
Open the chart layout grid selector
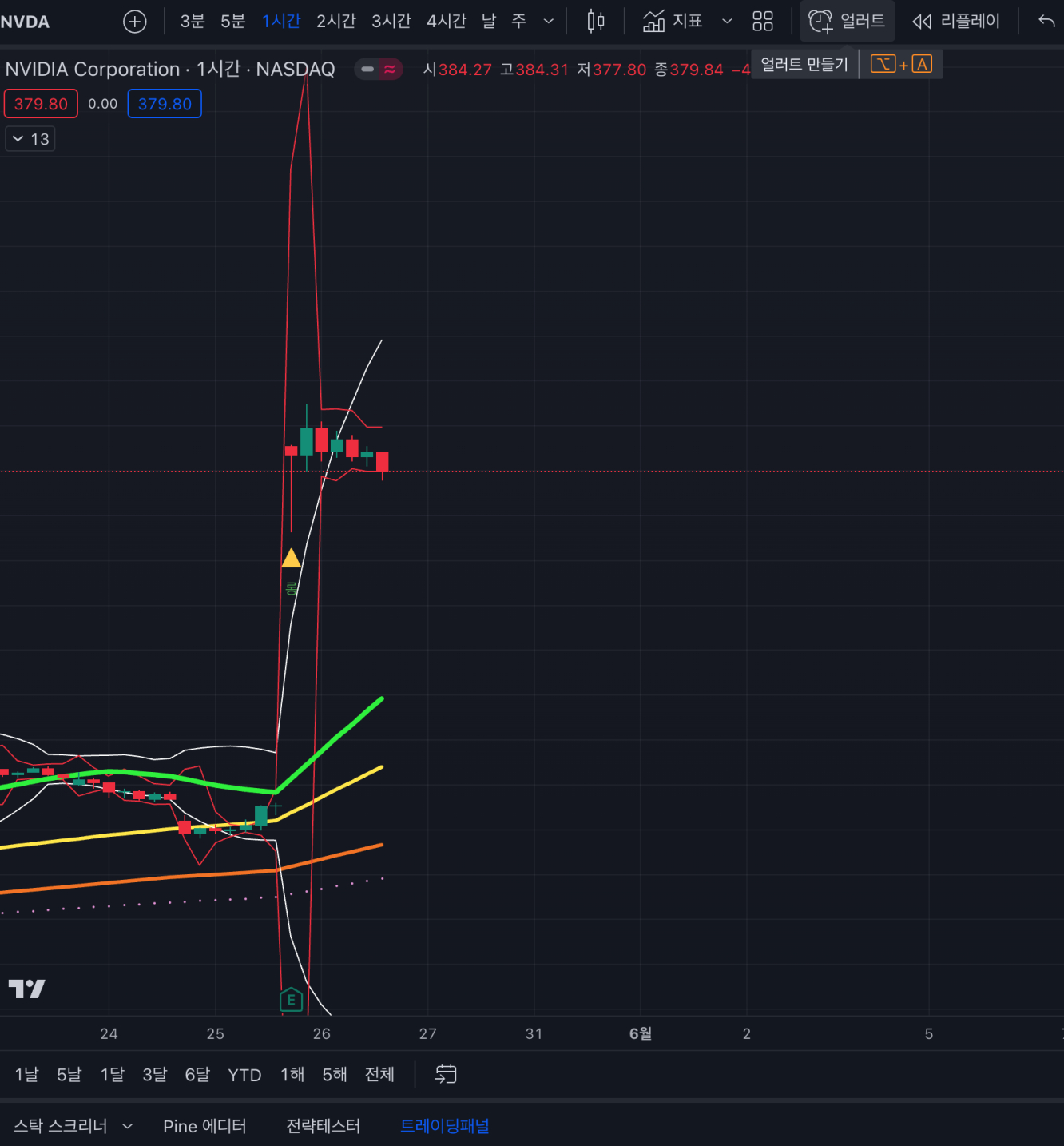763,22
